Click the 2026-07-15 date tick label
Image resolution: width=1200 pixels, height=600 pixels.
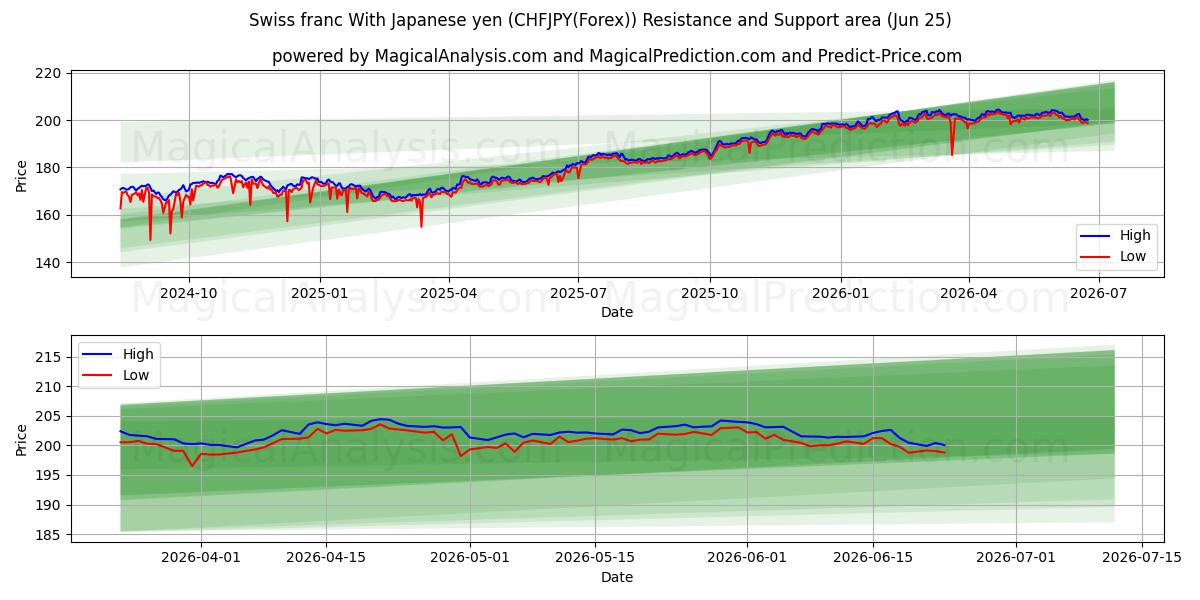point(1143,558)
